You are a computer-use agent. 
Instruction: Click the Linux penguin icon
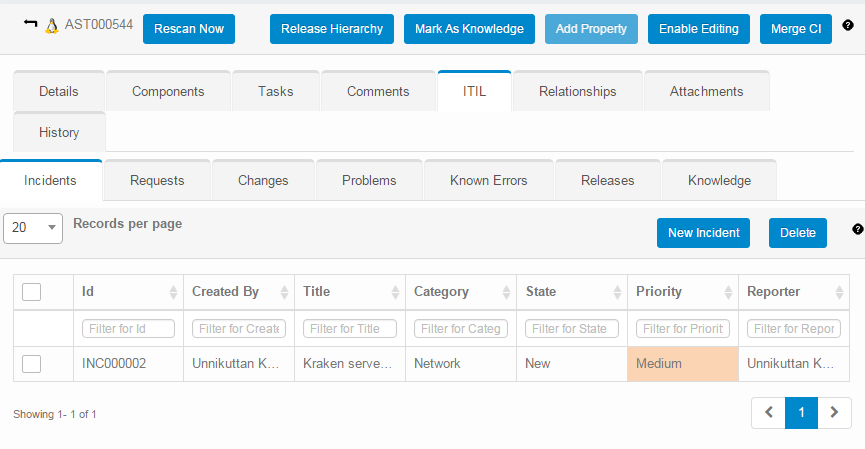click(52, 28)
